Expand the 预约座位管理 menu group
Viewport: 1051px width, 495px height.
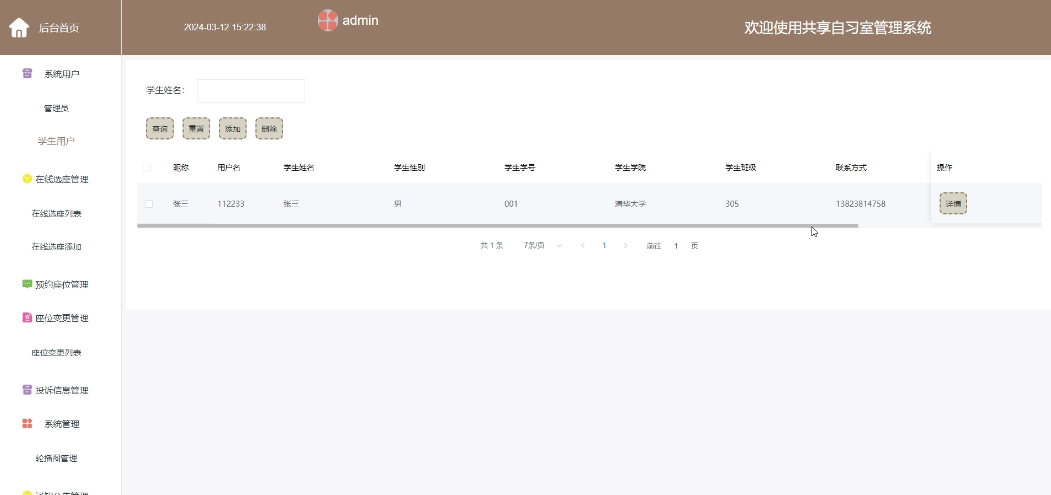pyautogui.click(x=60, y=284)
